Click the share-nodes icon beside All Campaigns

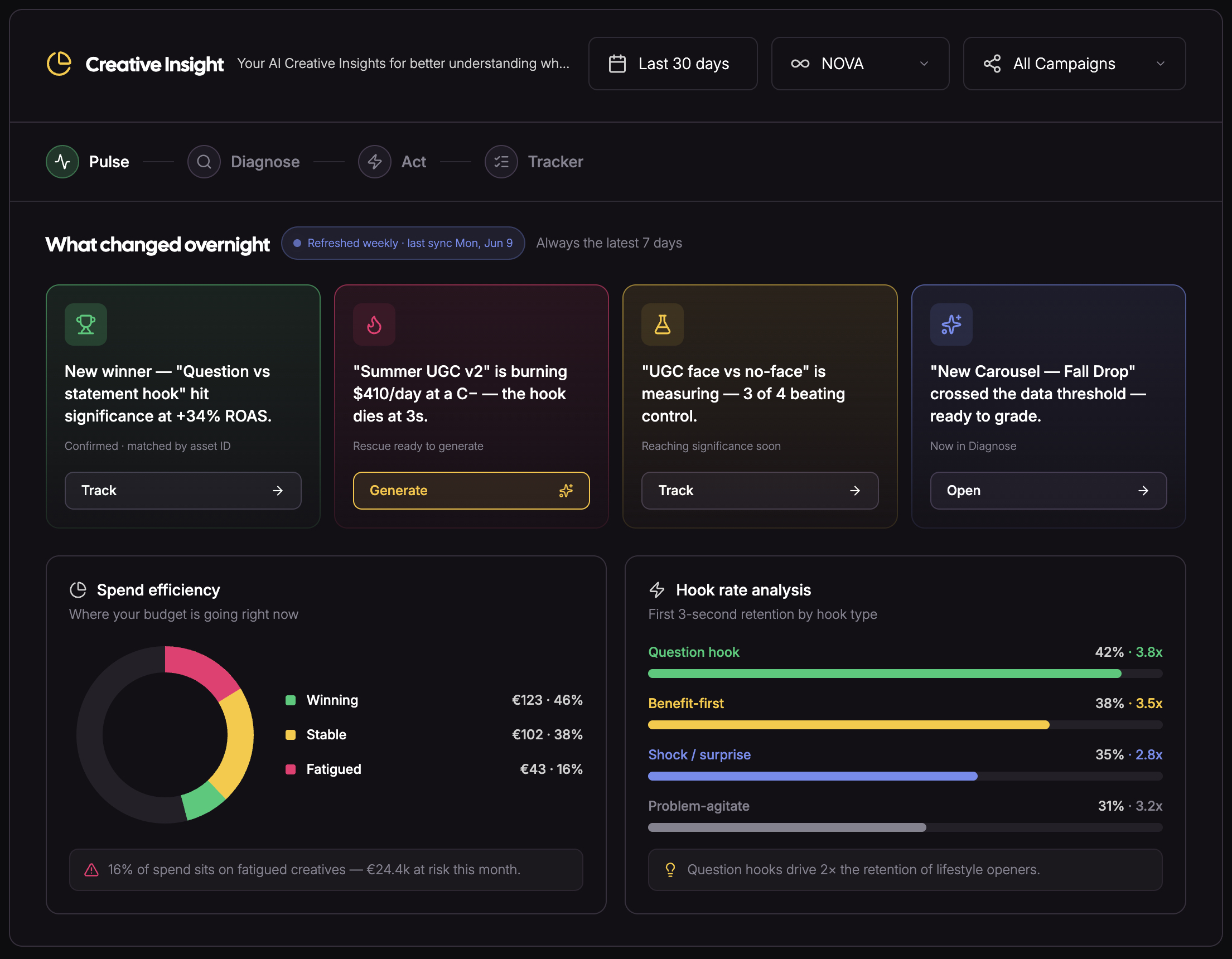pyautogui.click(x=992, y=64)
